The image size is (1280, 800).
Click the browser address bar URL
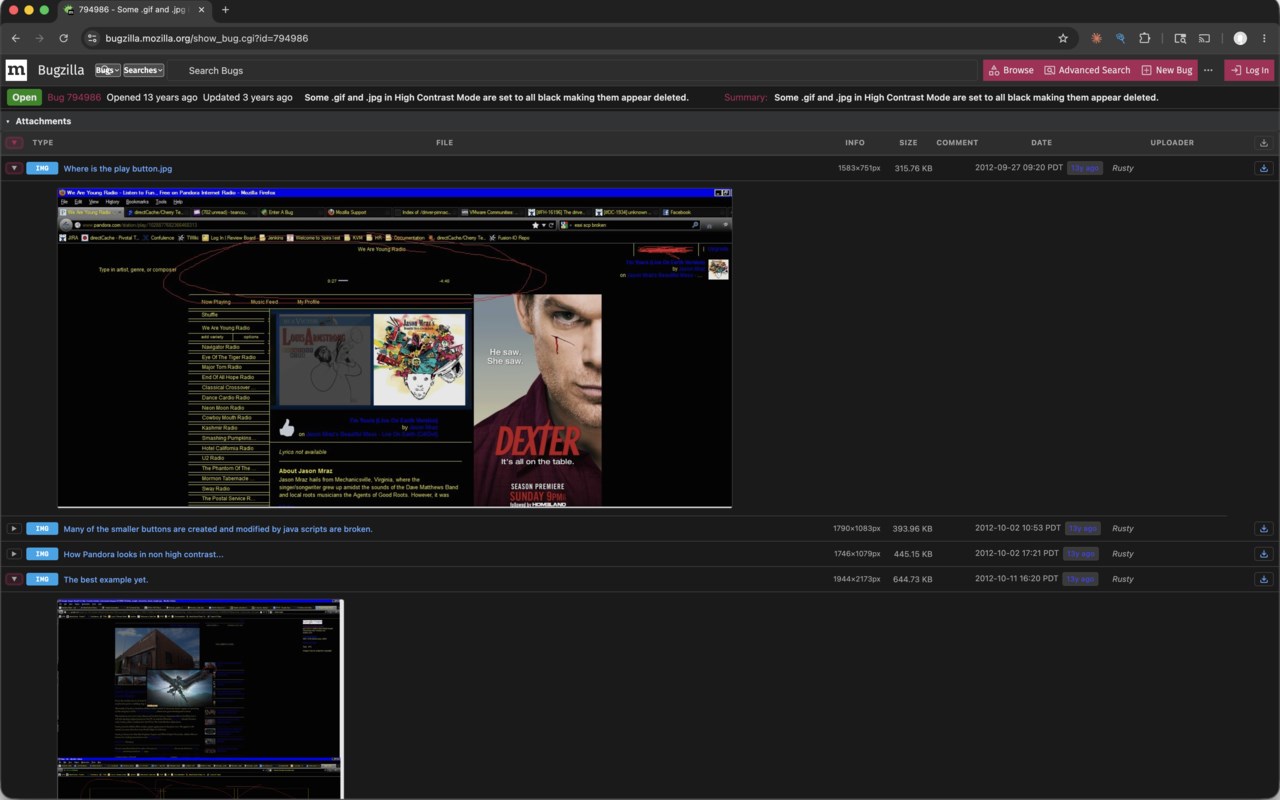tap(207, 38)
